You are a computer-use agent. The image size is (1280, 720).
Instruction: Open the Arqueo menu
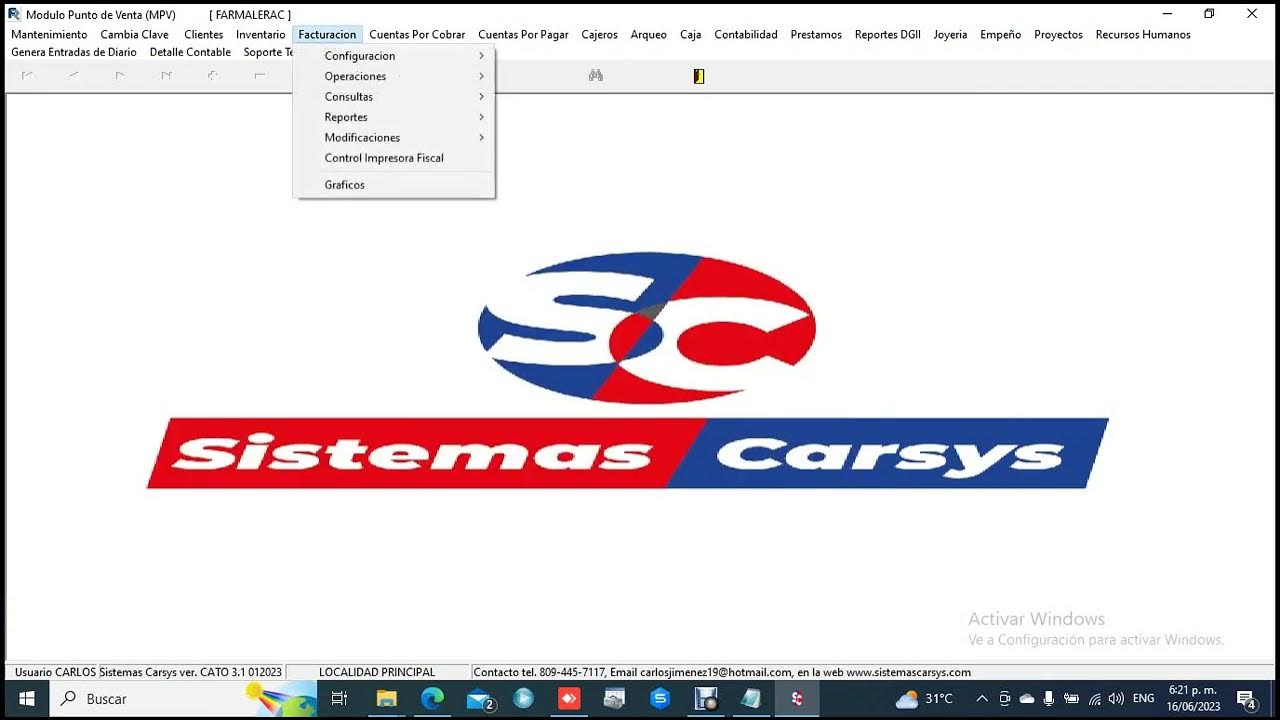pyautogui.click(x=648, y=34)
